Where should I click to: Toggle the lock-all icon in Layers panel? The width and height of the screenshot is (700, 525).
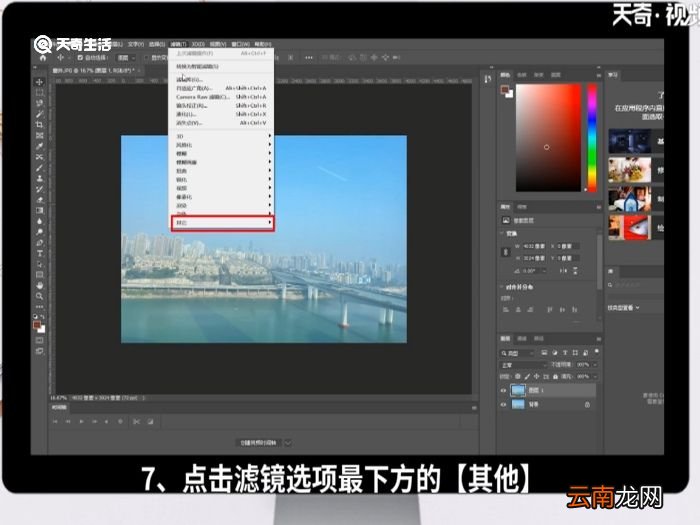tap(555, 377)
